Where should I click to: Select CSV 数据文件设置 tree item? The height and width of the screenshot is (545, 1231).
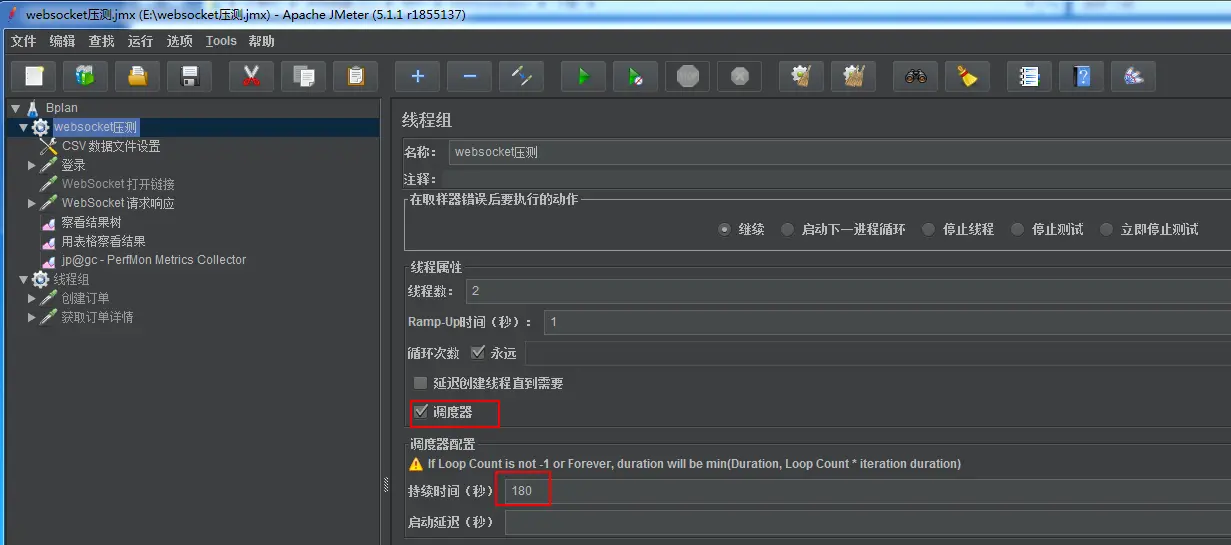click(111, 146)
